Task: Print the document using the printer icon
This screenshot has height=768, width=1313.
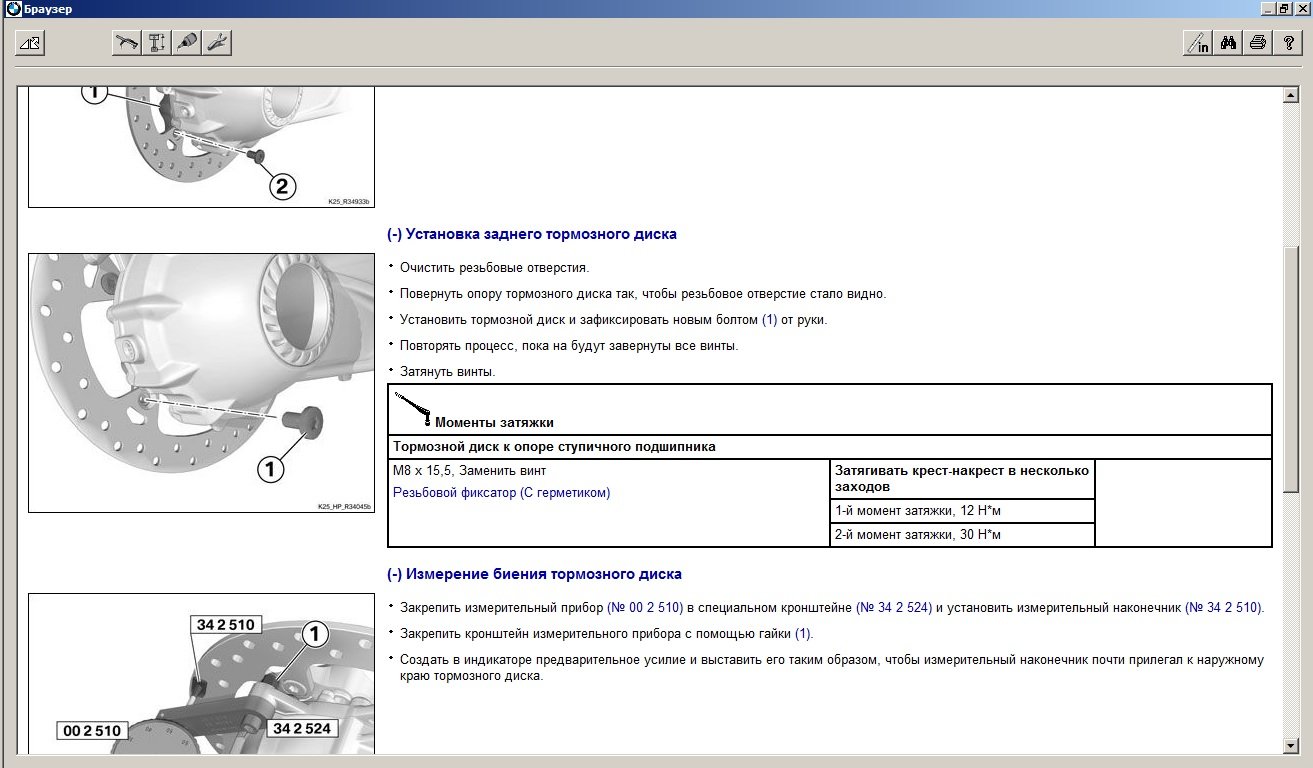Action: pos(1258,43)
